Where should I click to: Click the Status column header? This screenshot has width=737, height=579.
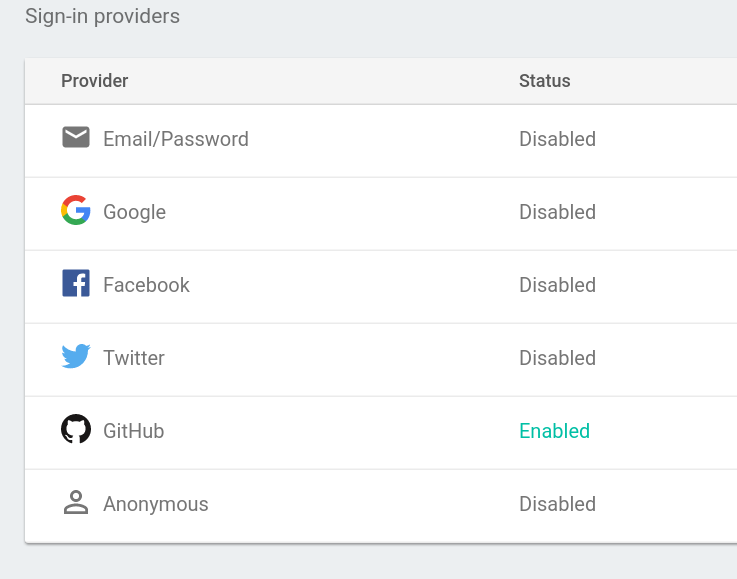click(544, 81)
